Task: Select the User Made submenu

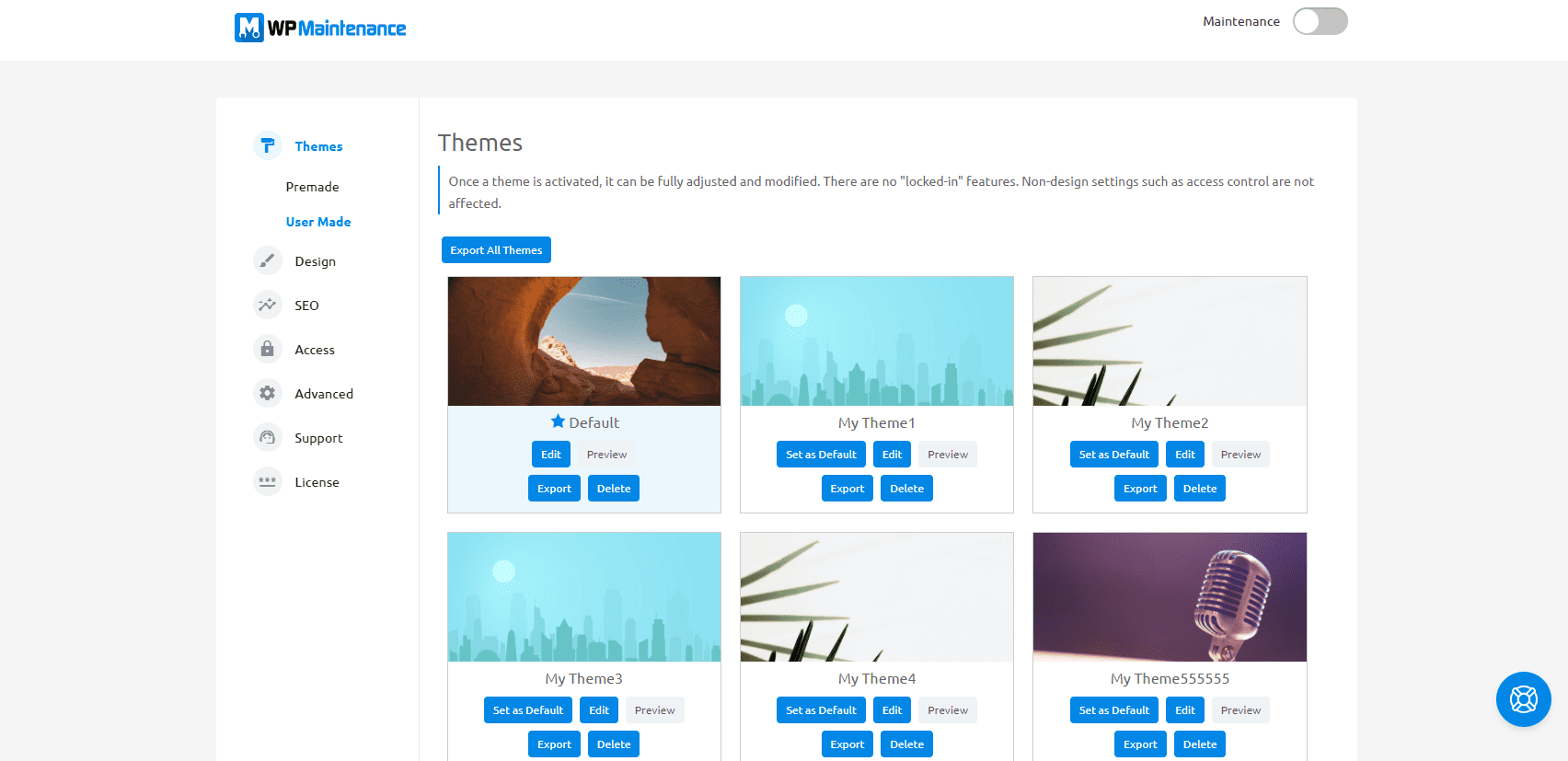Action: 318,222
